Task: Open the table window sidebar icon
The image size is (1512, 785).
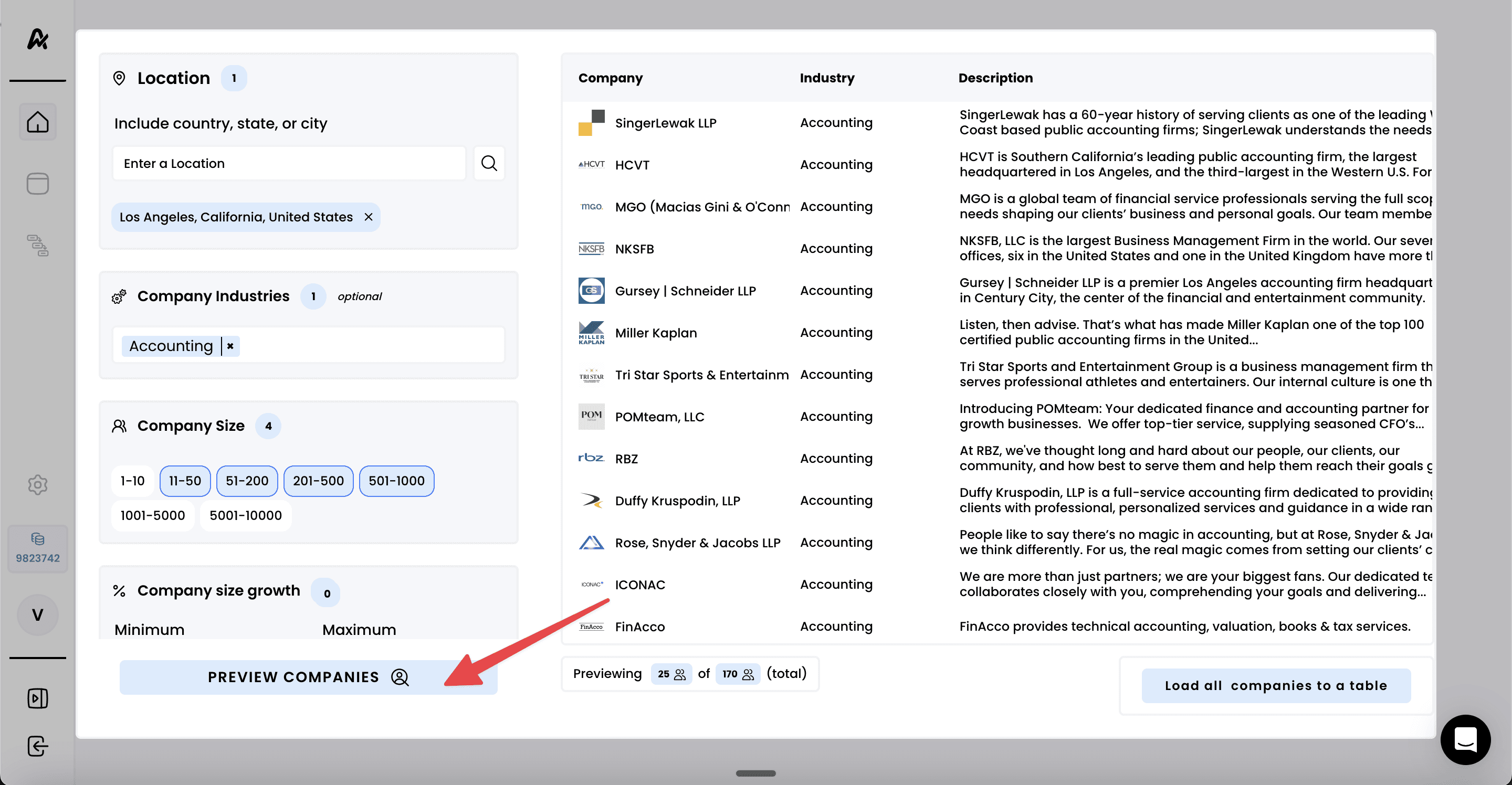Action: [x=38, y=184]
